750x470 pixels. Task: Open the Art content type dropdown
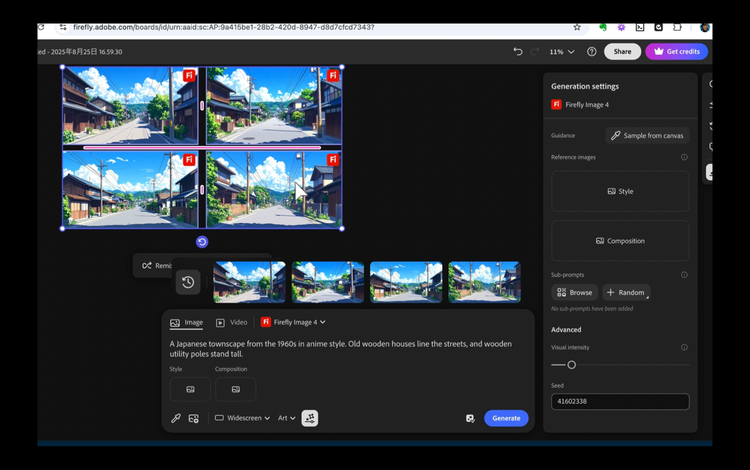(287, 418)
